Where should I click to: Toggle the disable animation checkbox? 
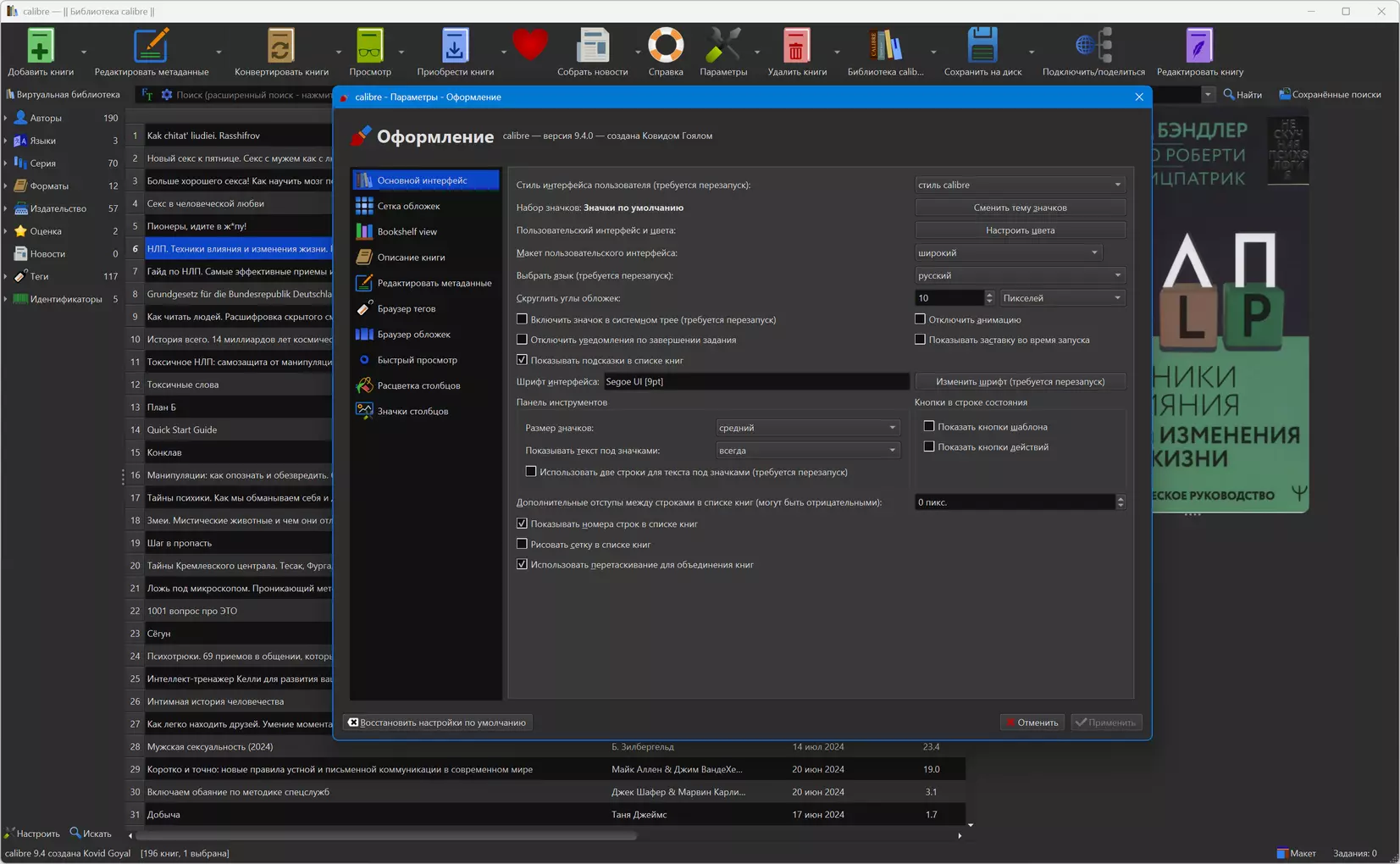coord(920,319)
